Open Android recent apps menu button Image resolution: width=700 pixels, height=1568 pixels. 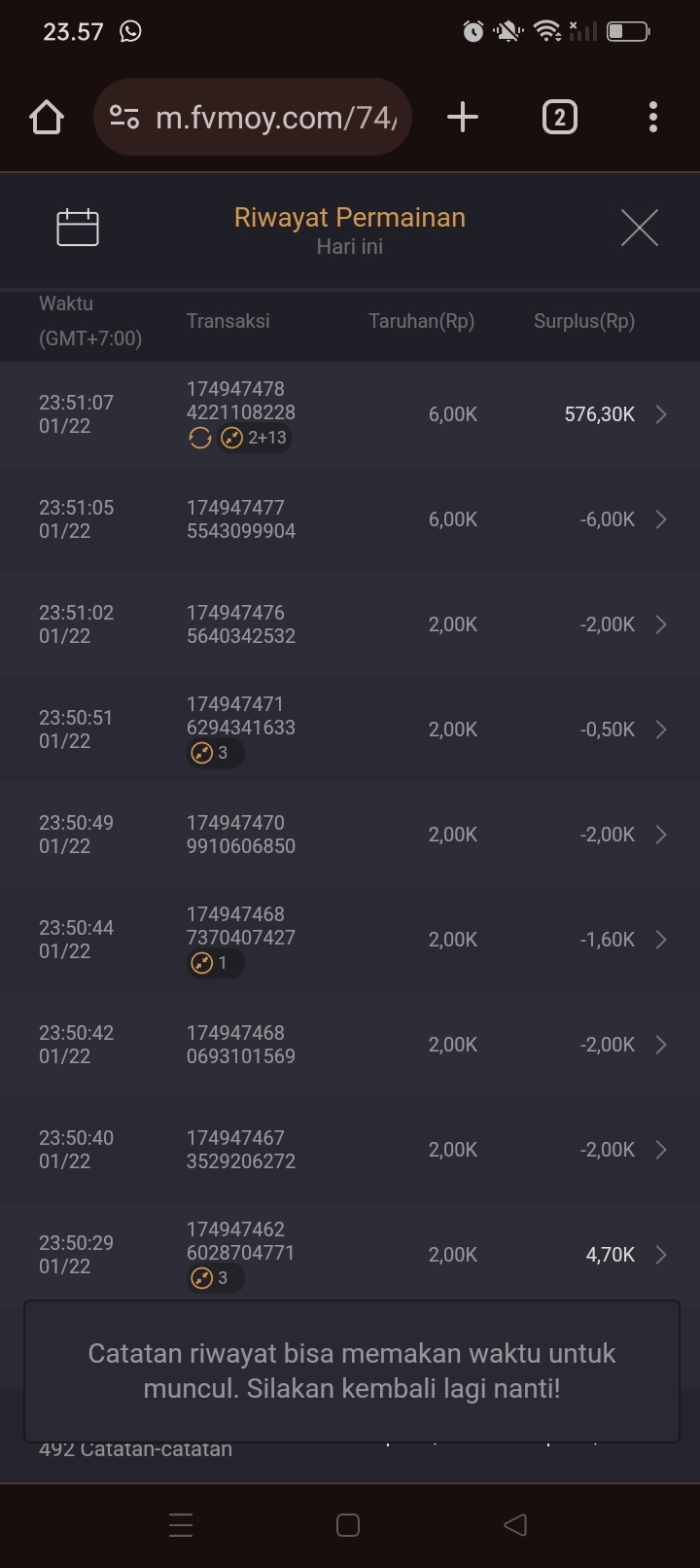point(181,1524)
